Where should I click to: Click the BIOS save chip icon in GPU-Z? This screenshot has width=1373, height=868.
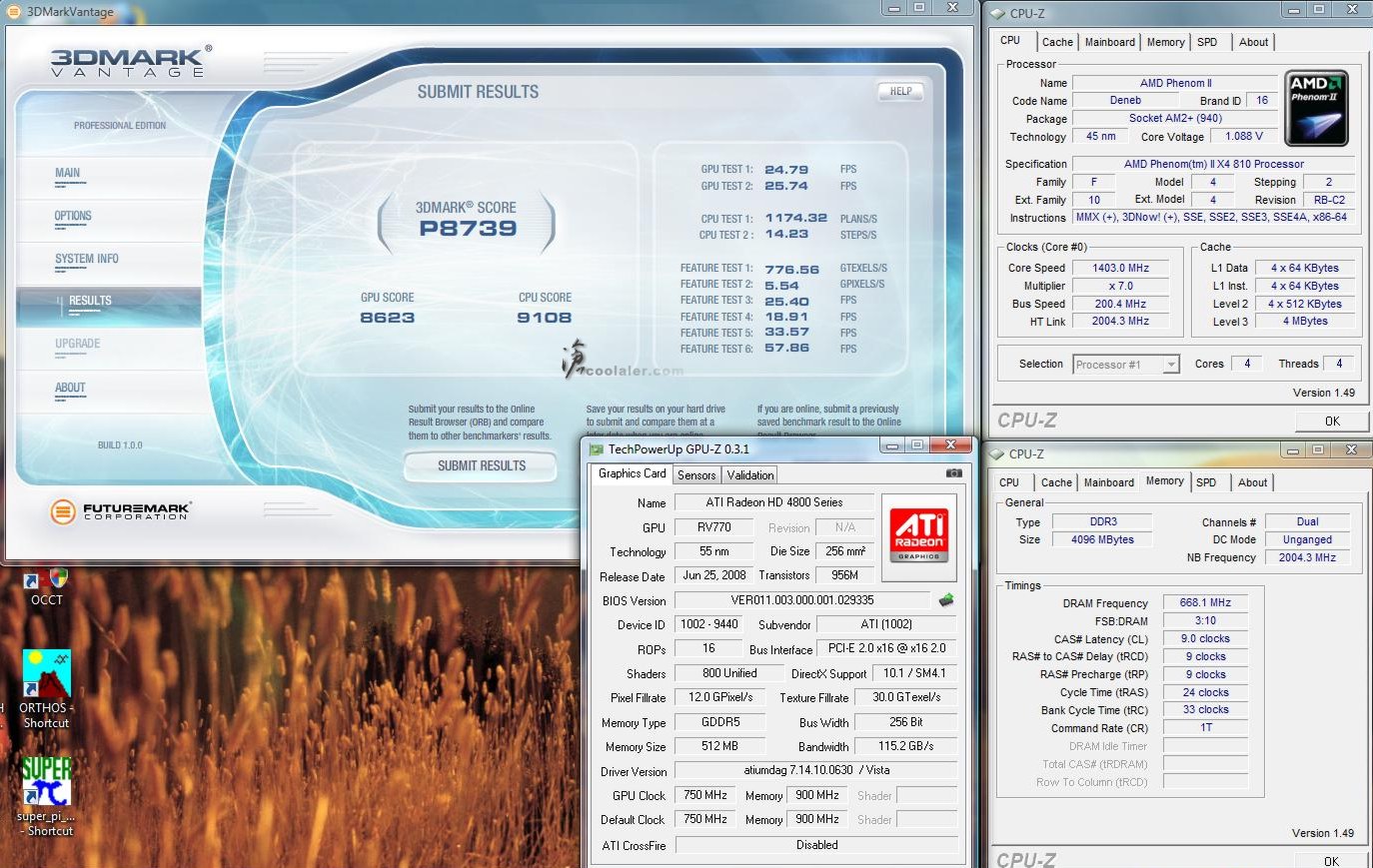click(x=946, y=600)
